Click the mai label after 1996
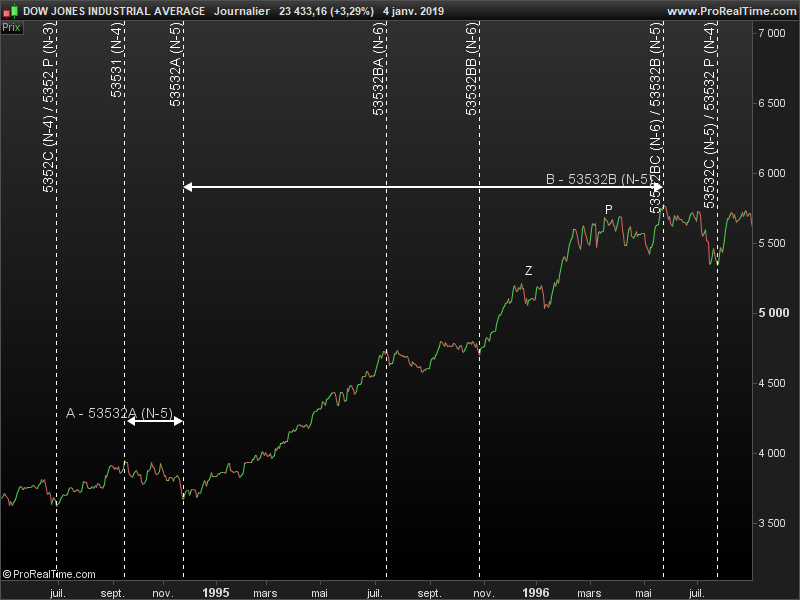This screenshot has width=800, height=600. pyautogui.click(x=643, y=593)
